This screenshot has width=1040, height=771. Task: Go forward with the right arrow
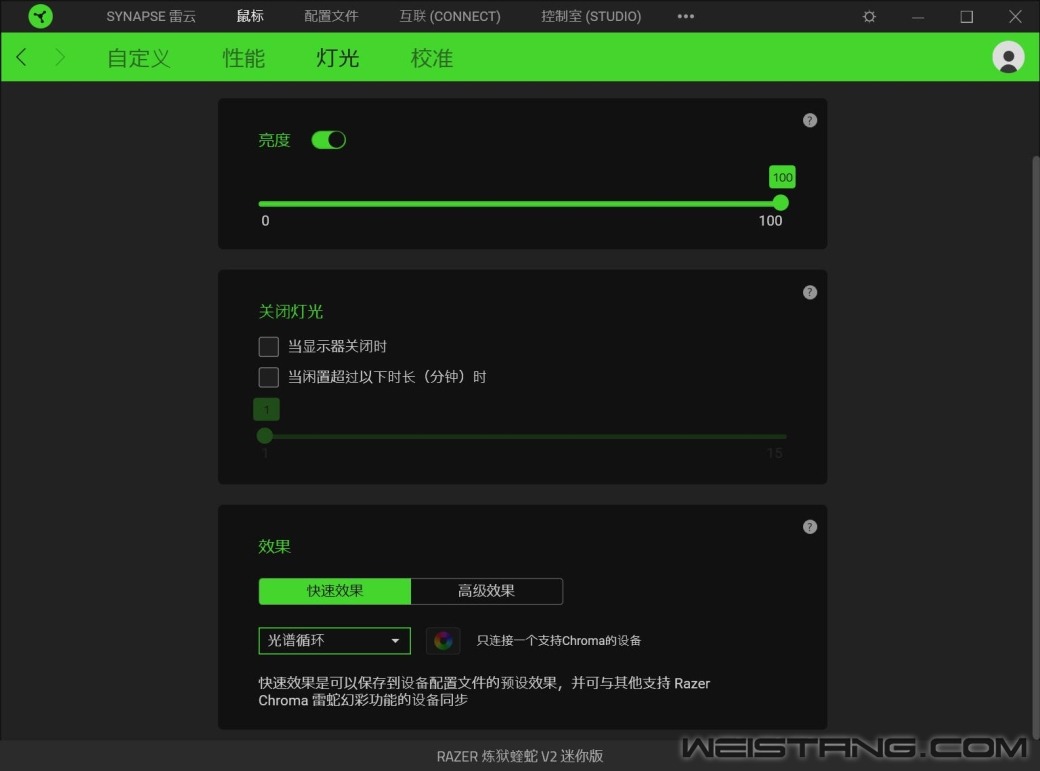pyautogui.click(x=60, y=57)
